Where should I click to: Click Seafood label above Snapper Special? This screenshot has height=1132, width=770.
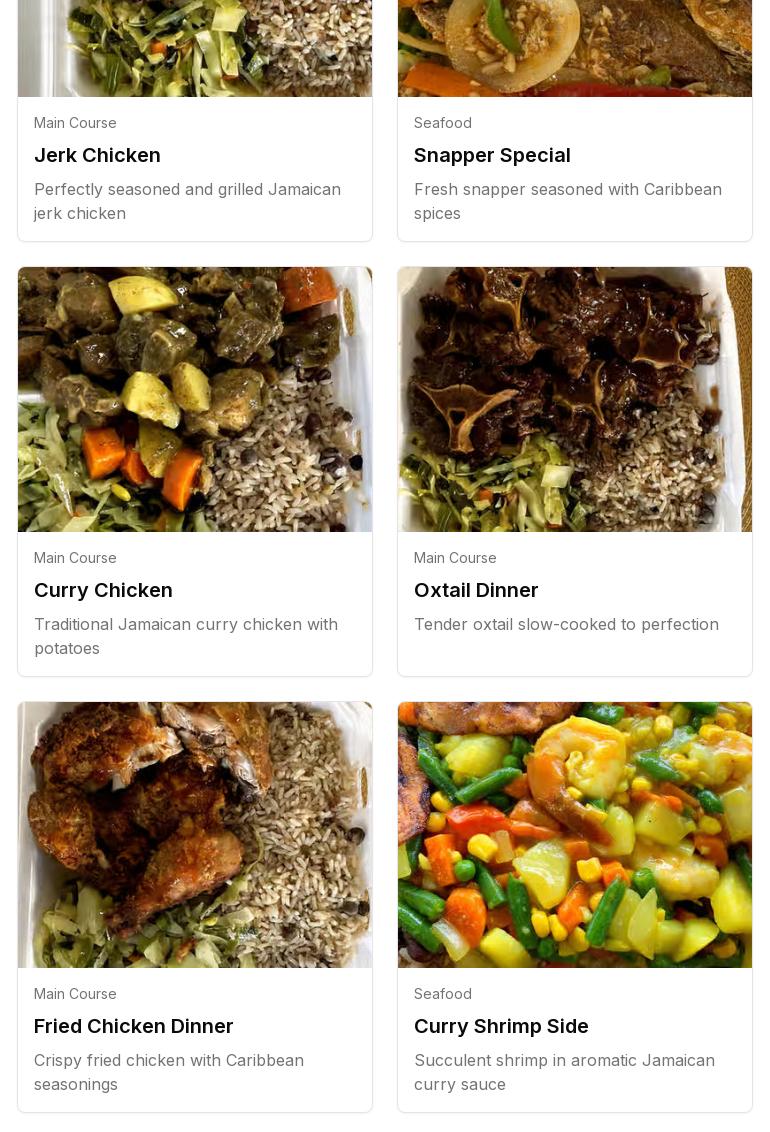tap(442, 123)
